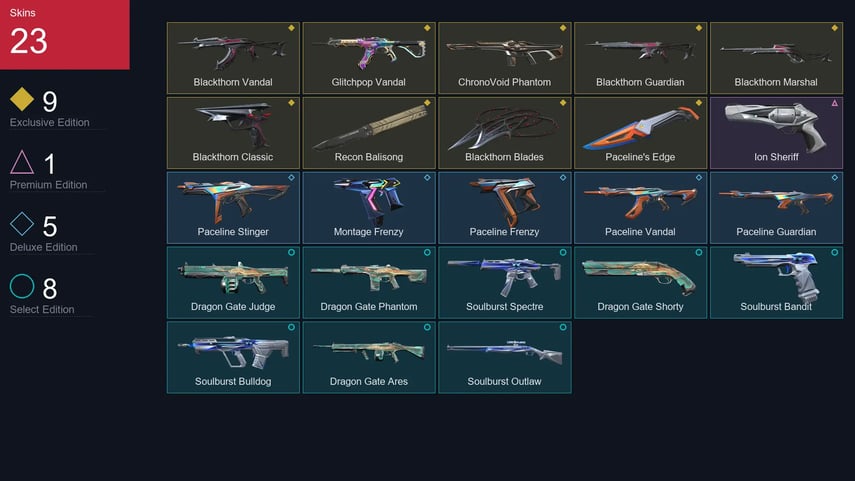Select the Paceline's Edge melee skin
This screenshot has width=855, height=481.
click(640, 133)
